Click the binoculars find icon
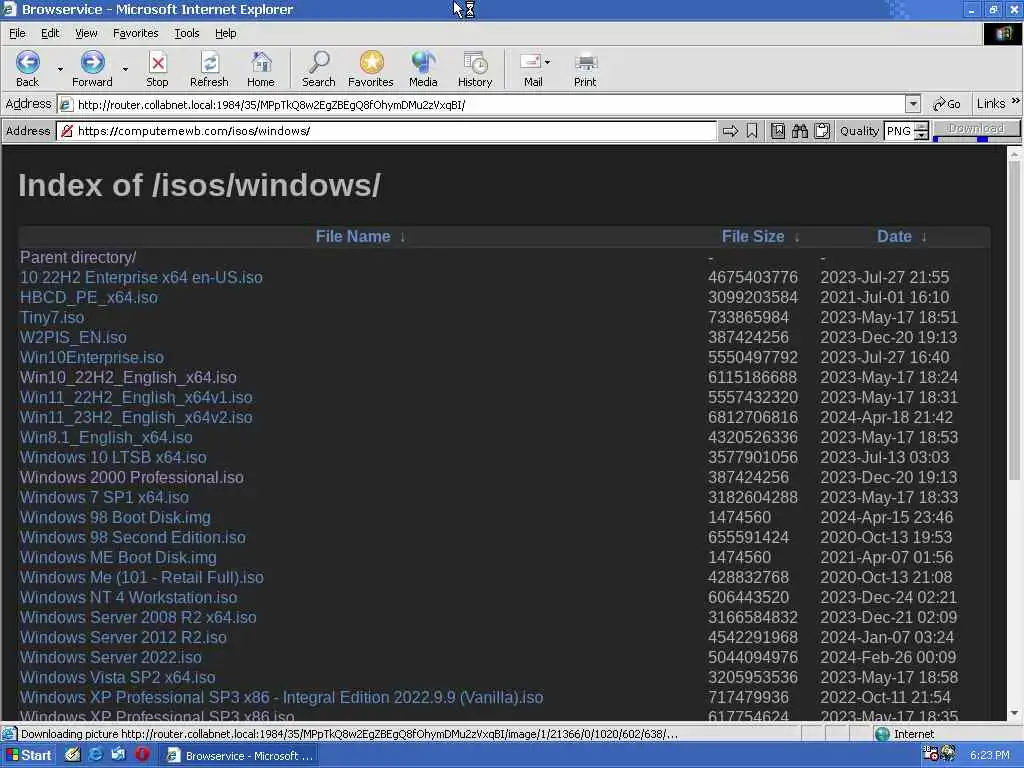 click(800, 131)
